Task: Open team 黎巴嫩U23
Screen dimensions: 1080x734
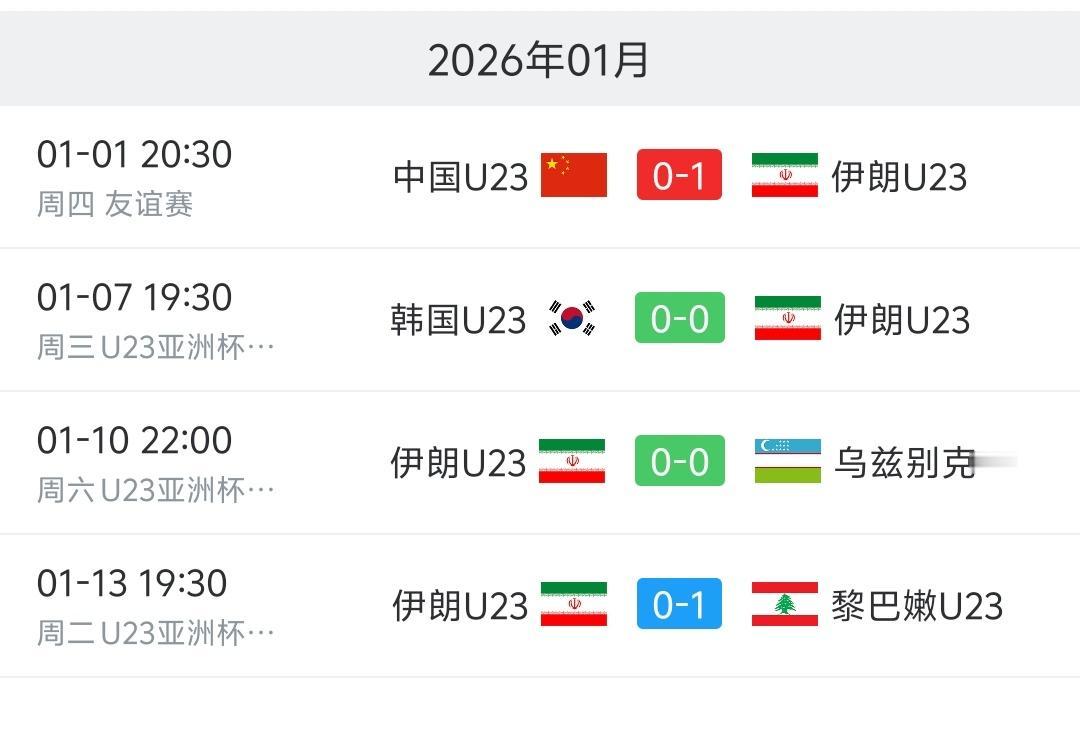Action: (917, 605)
